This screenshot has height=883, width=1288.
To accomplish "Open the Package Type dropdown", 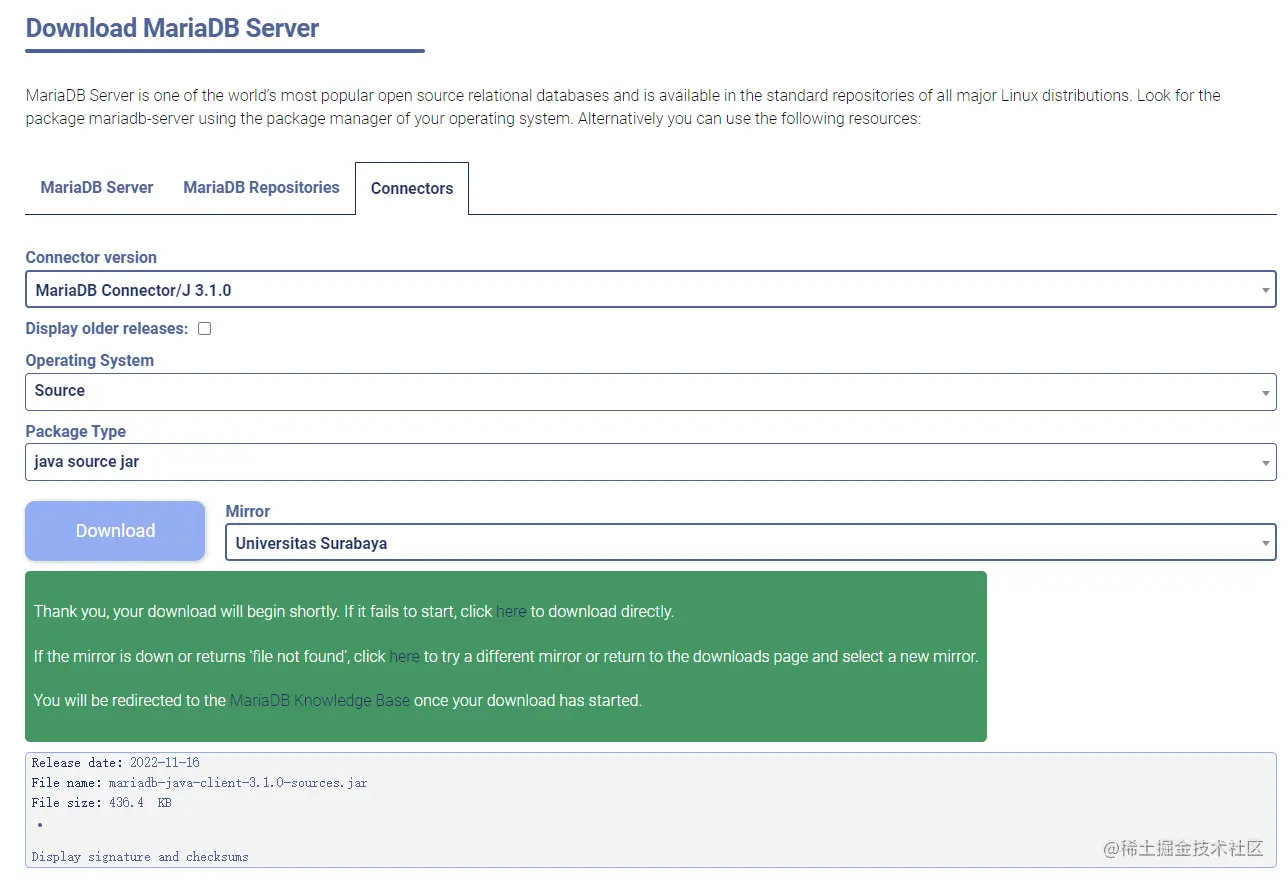I will (x=650, y=462).
